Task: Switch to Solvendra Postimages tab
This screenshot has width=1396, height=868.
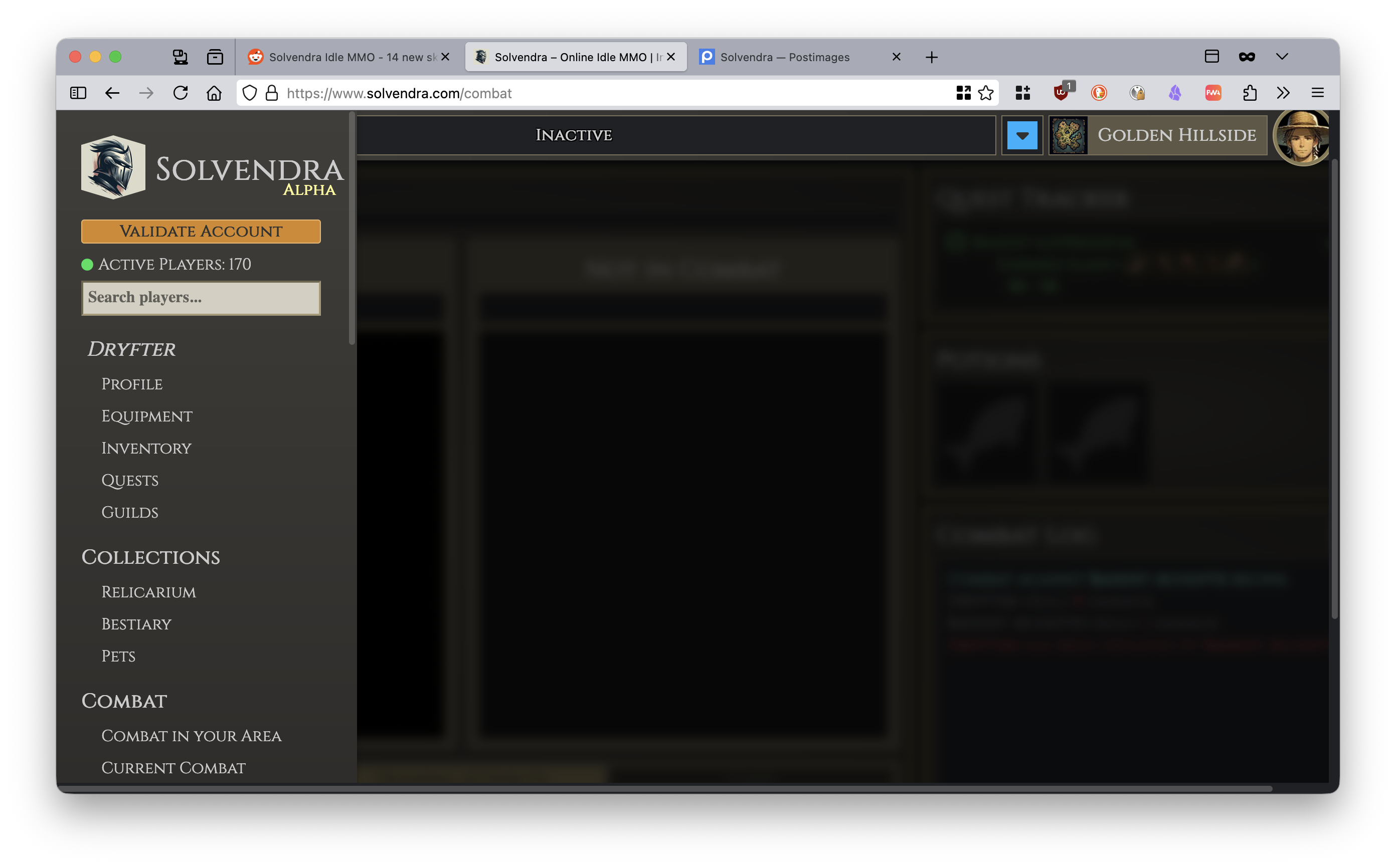Action: pyautogui.click(x=784, y=57)
